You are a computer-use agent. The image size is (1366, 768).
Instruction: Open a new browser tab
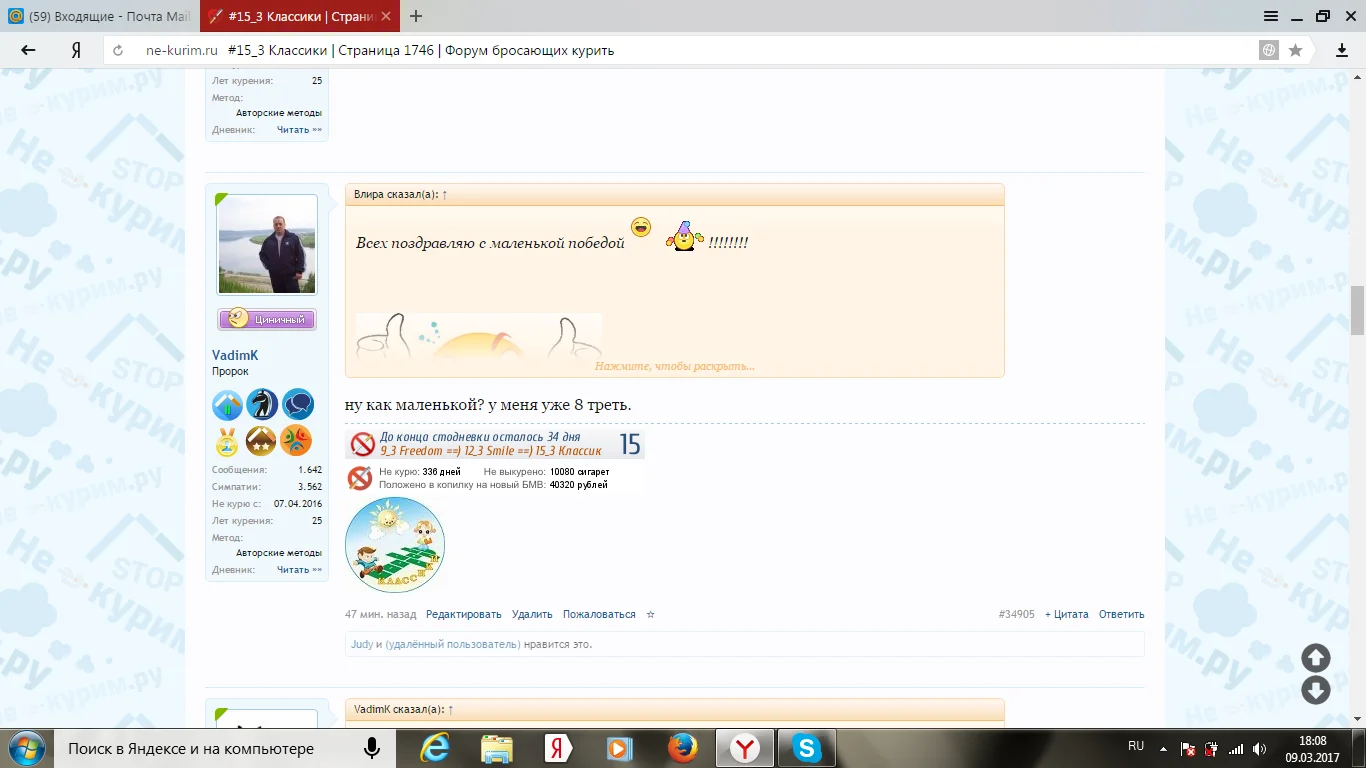pyautogui.click(x=416, y=16)
